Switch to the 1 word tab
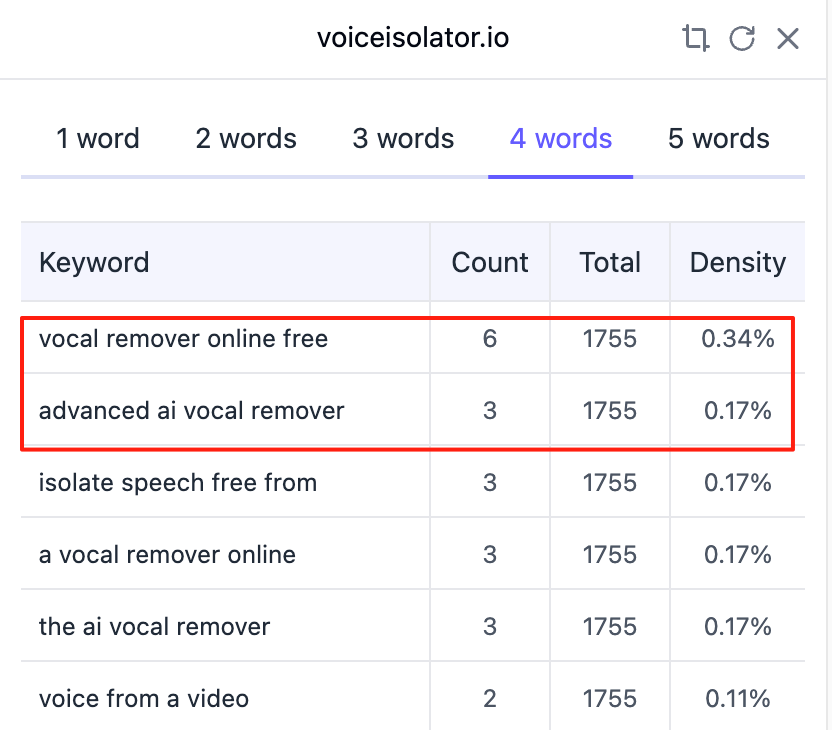 pyautogui.click(x=98, y=139)
